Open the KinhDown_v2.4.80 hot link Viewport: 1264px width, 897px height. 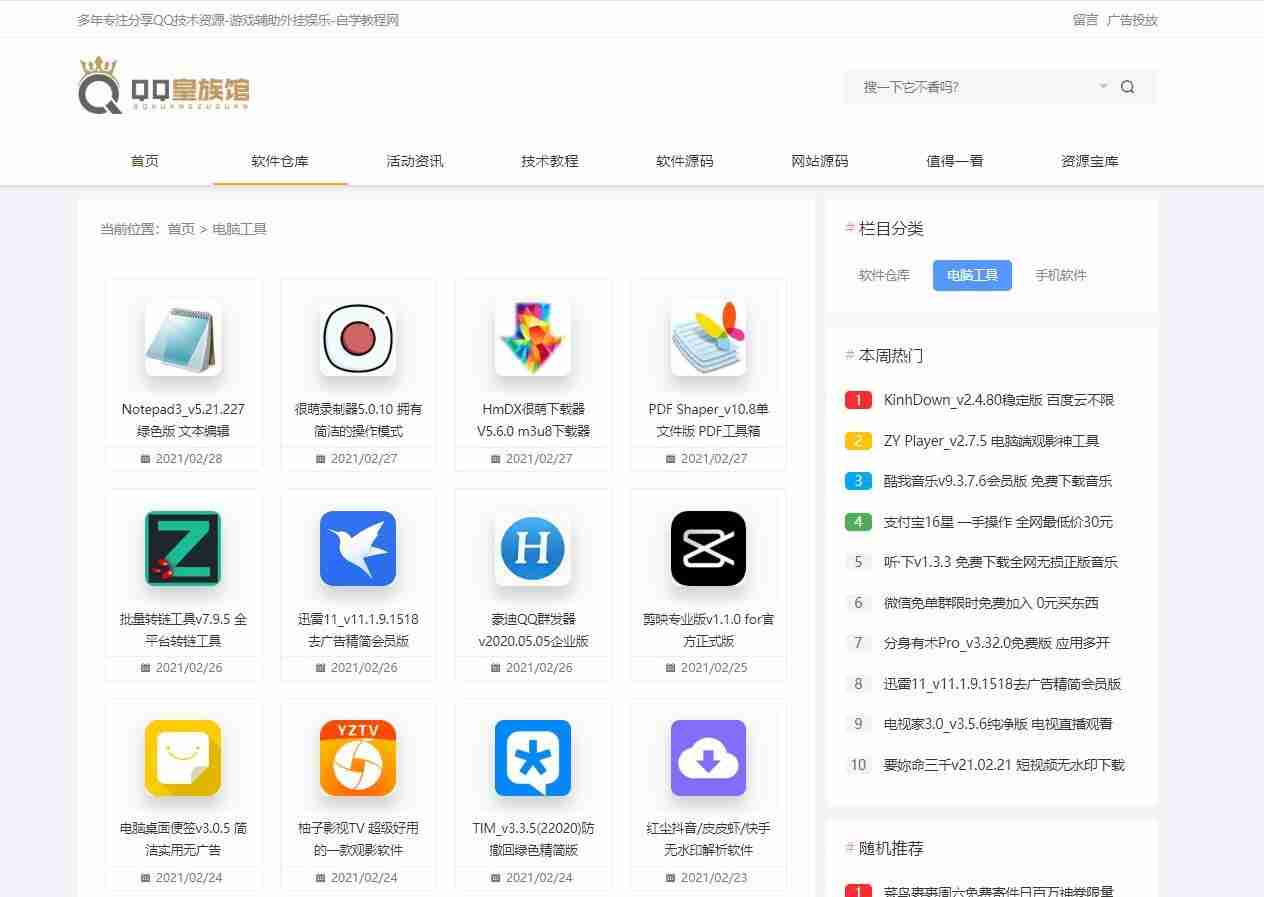[x=998, y=400]
